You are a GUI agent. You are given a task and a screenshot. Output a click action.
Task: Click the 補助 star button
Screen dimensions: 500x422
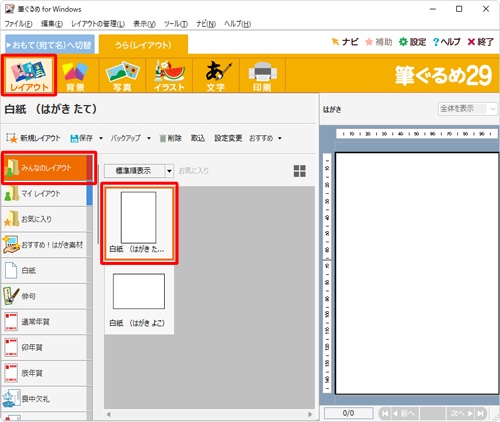[379, 42]
